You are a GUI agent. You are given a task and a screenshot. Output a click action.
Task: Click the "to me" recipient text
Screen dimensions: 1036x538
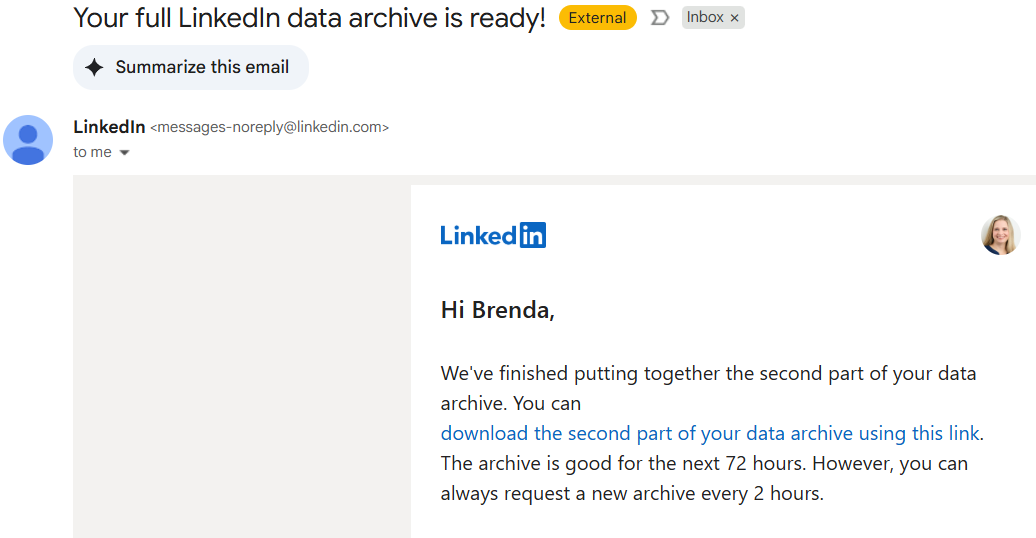(x=92, y=152)
